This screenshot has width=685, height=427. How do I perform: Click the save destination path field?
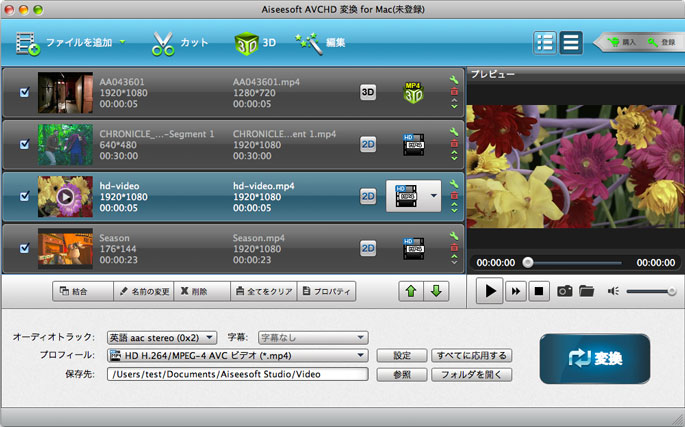click(238, 375)
